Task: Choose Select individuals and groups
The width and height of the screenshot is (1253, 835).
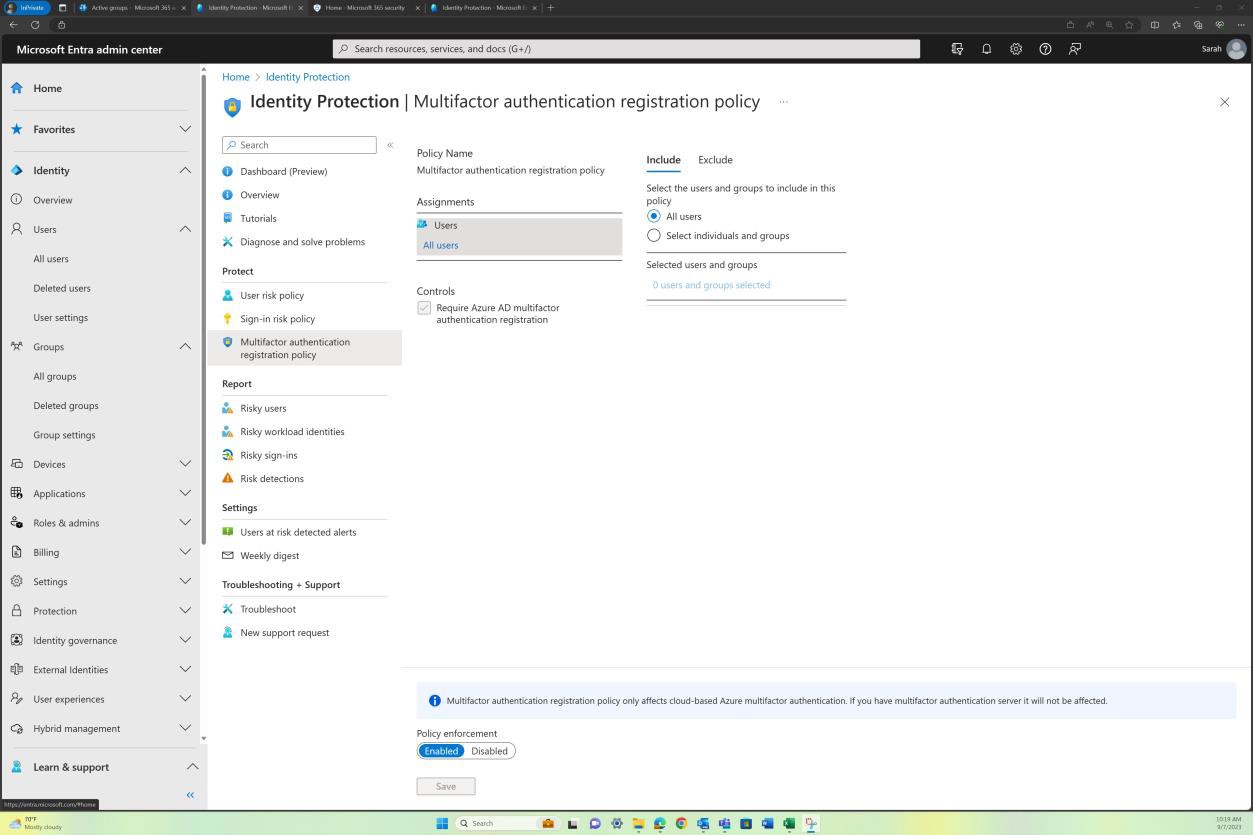Action: point(654,235)
